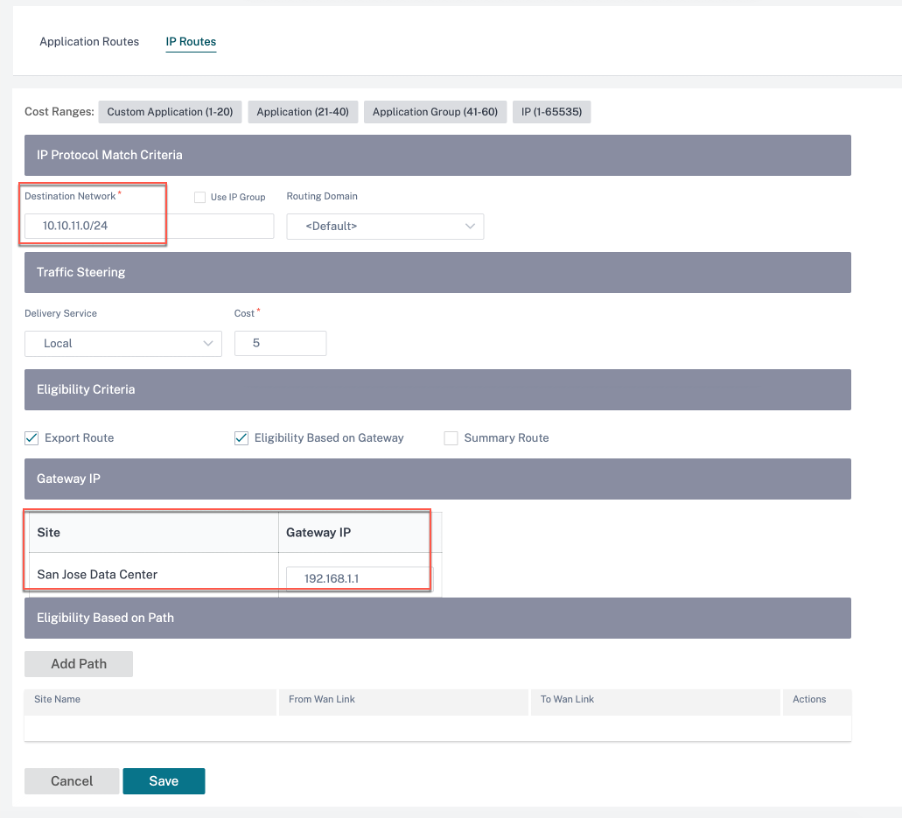Click the IP (1-65535) cost range tag
The image size is (902, 818).
click(x=552, y=112)
